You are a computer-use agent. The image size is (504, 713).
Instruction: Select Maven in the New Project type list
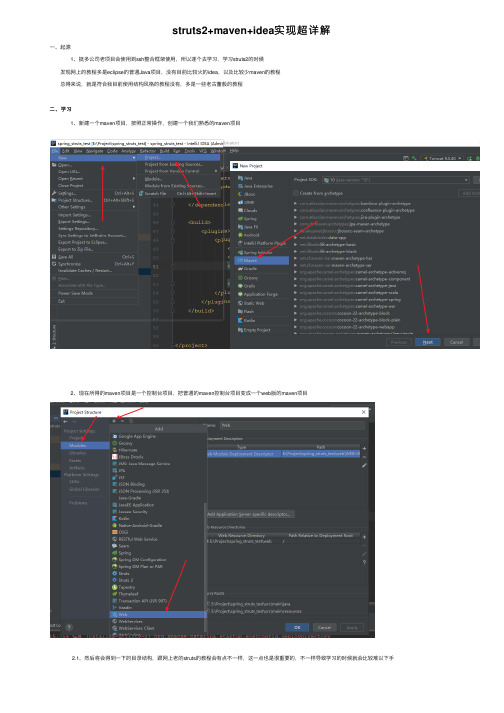[262, 261]
